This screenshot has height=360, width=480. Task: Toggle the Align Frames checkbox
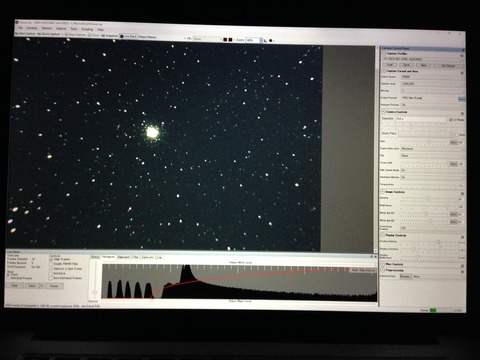pos(51,259)
